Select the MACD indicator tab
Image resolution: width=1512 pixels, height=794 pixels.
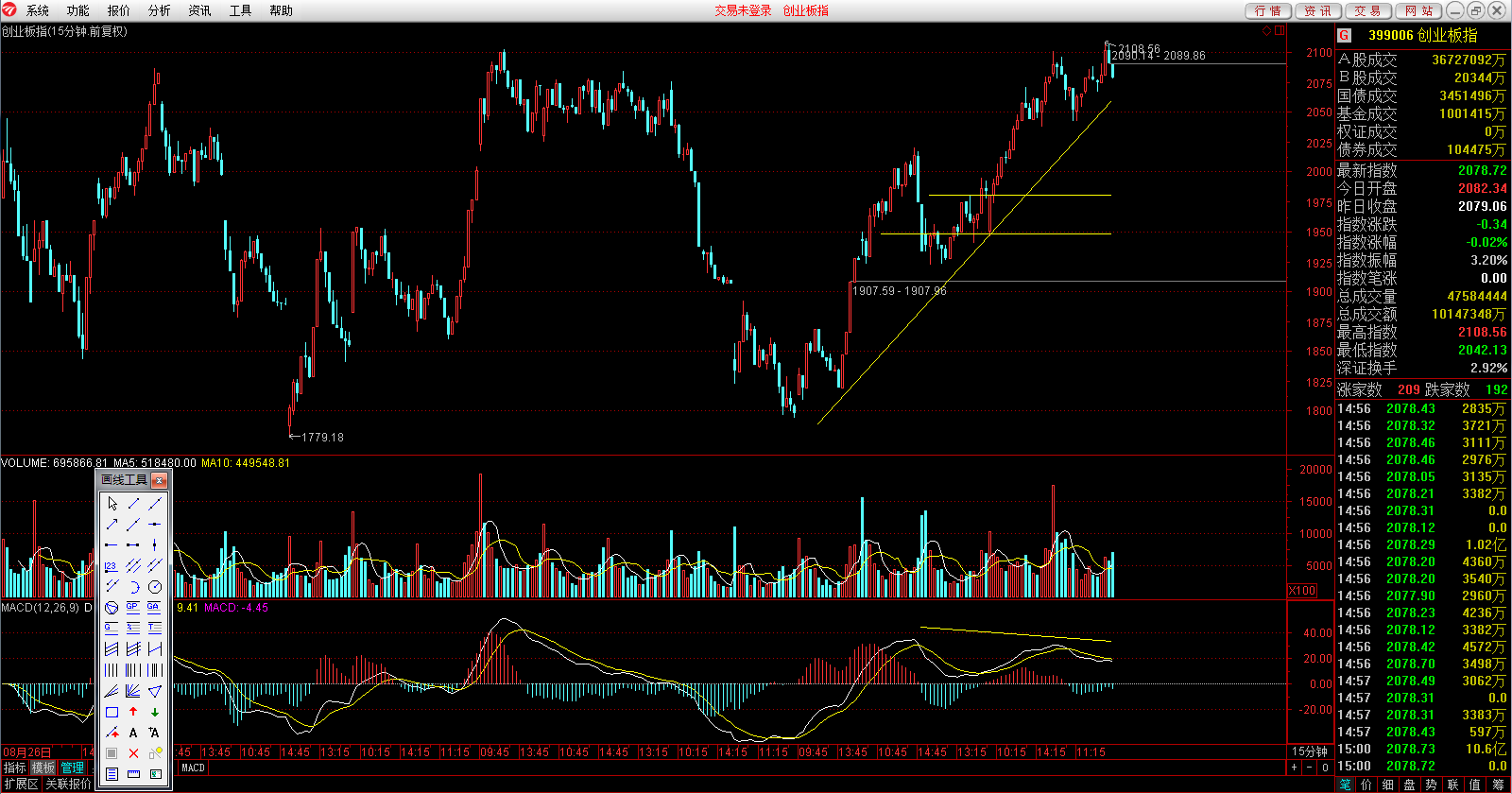tap(193, 768)
